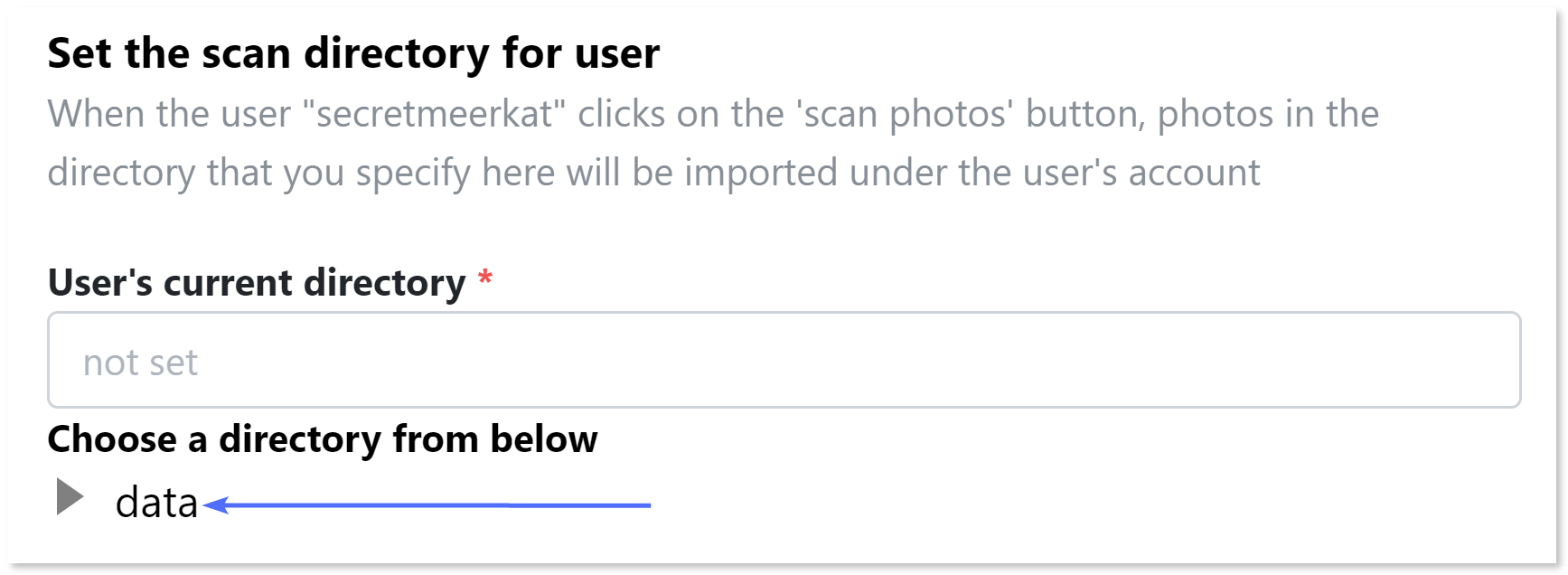
Task: Click the blue arrow pointing to data
Action: tap(427, 504)
